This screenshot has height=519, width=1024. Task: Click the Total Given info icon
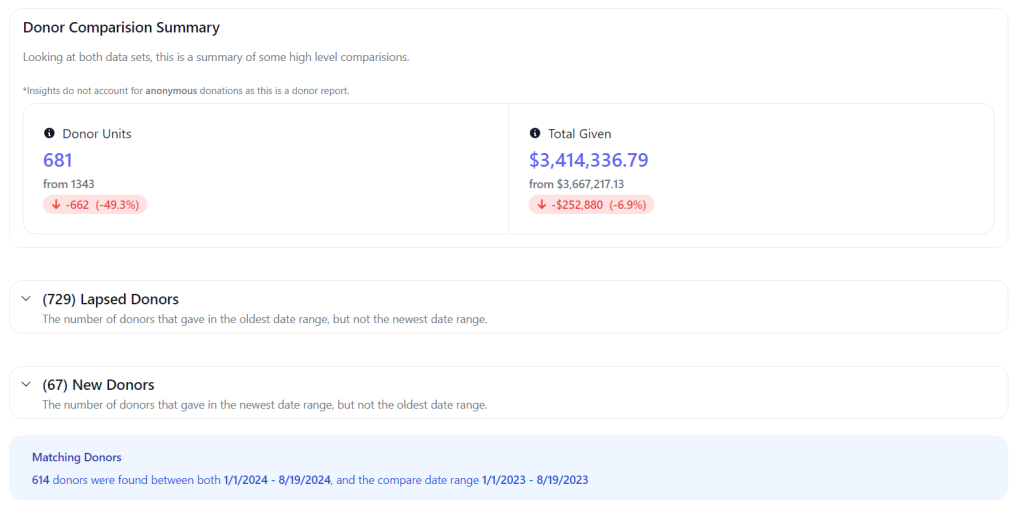pos(535,133)
